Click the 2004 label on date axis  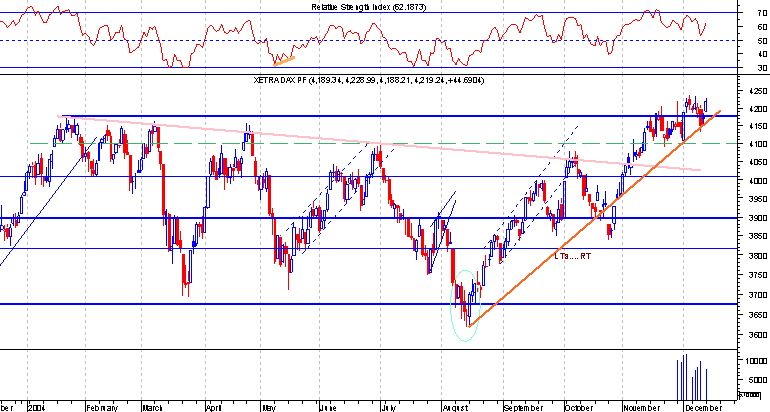[x=37, y=408]
